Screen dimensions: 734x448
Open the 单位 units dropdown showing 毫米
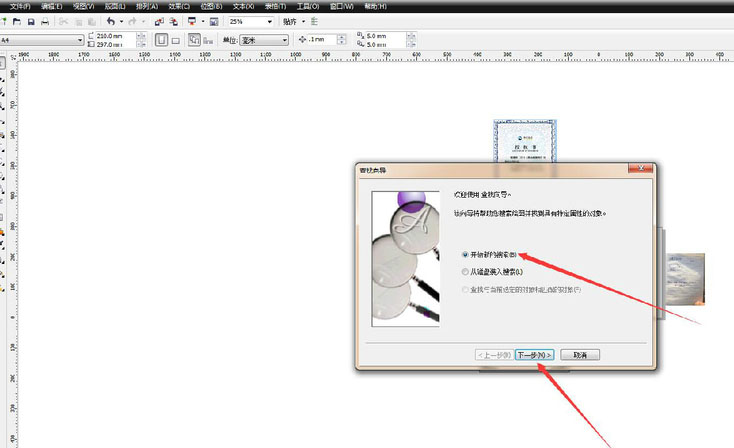pos(264,40)
